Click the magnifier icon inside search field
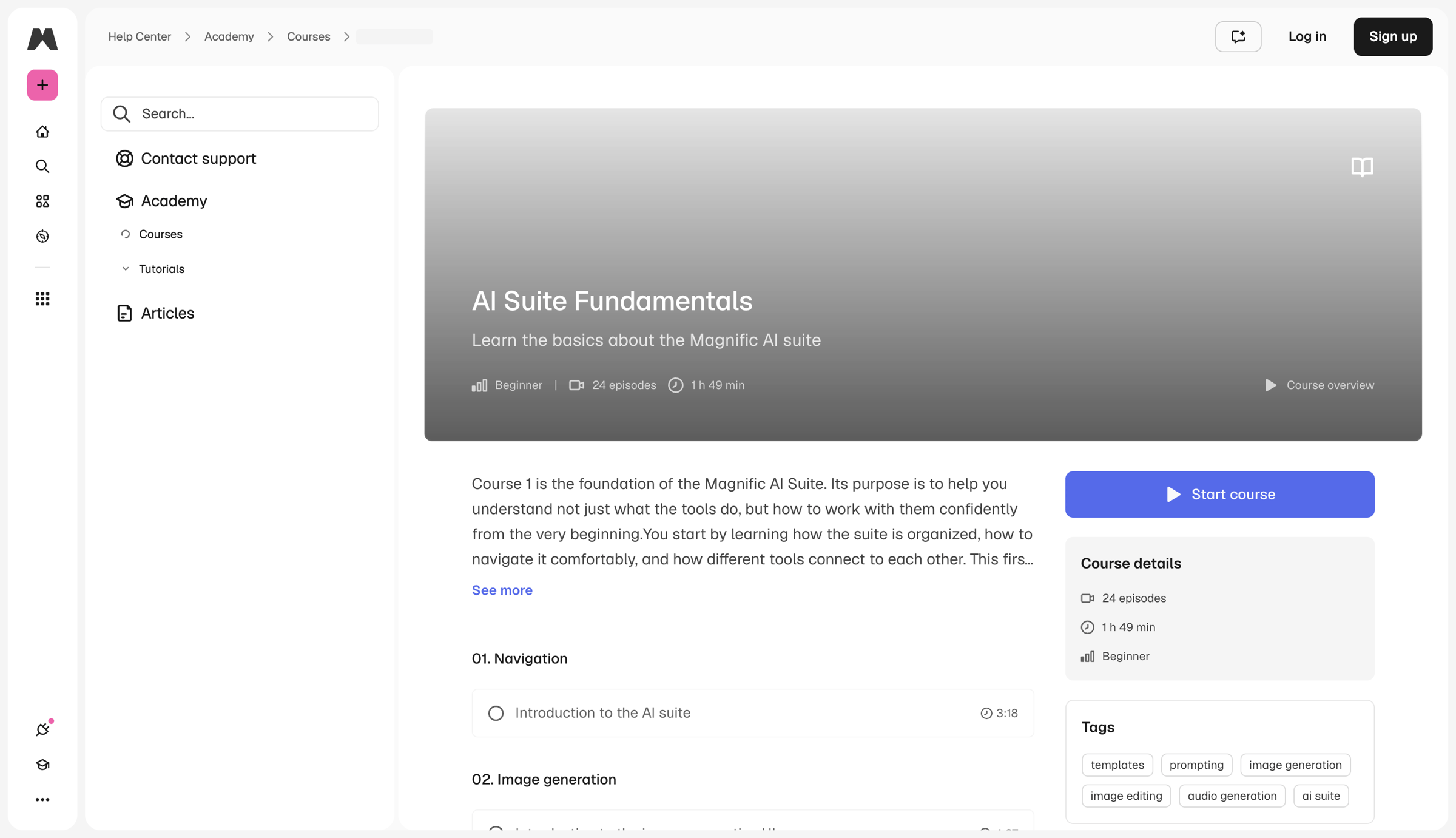1456x838 pixels. (x=121, y=113)
